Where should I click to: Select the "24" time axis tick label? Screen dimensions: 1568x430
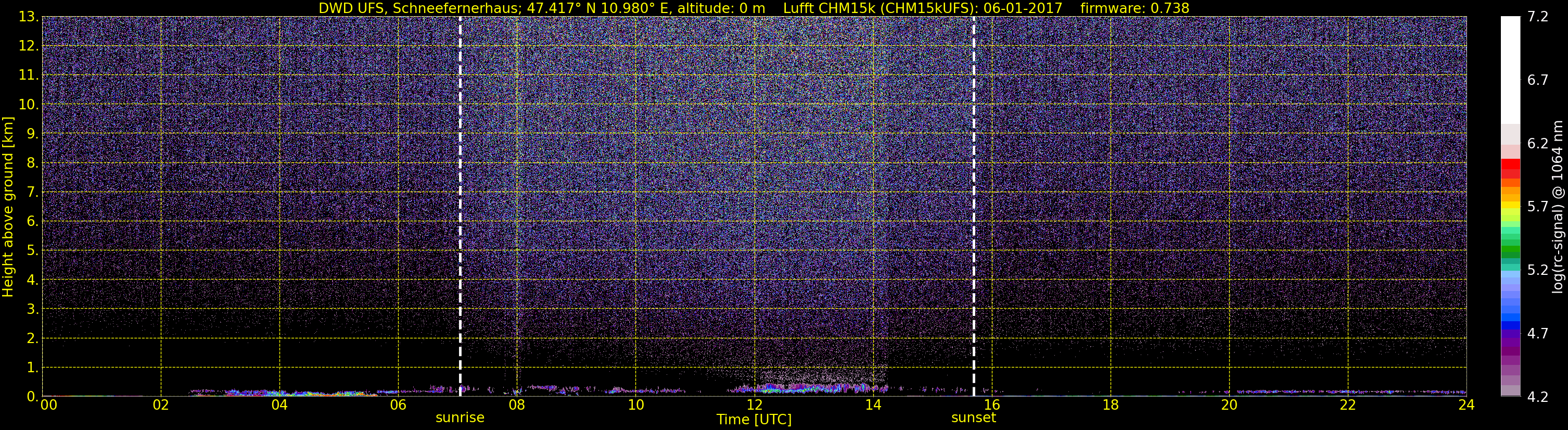point(1467,405)
